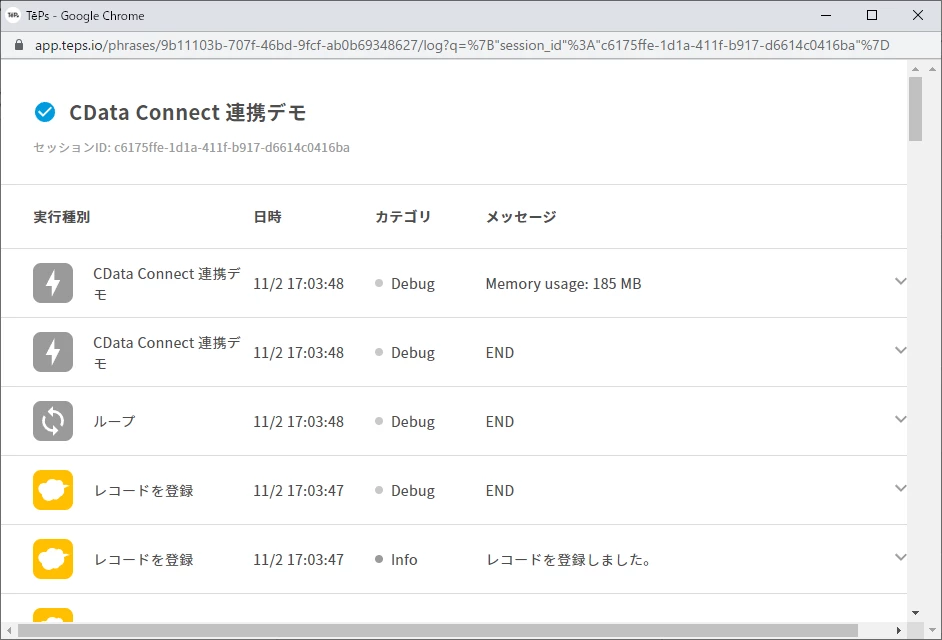Click the 実行種別 column header

62,217
